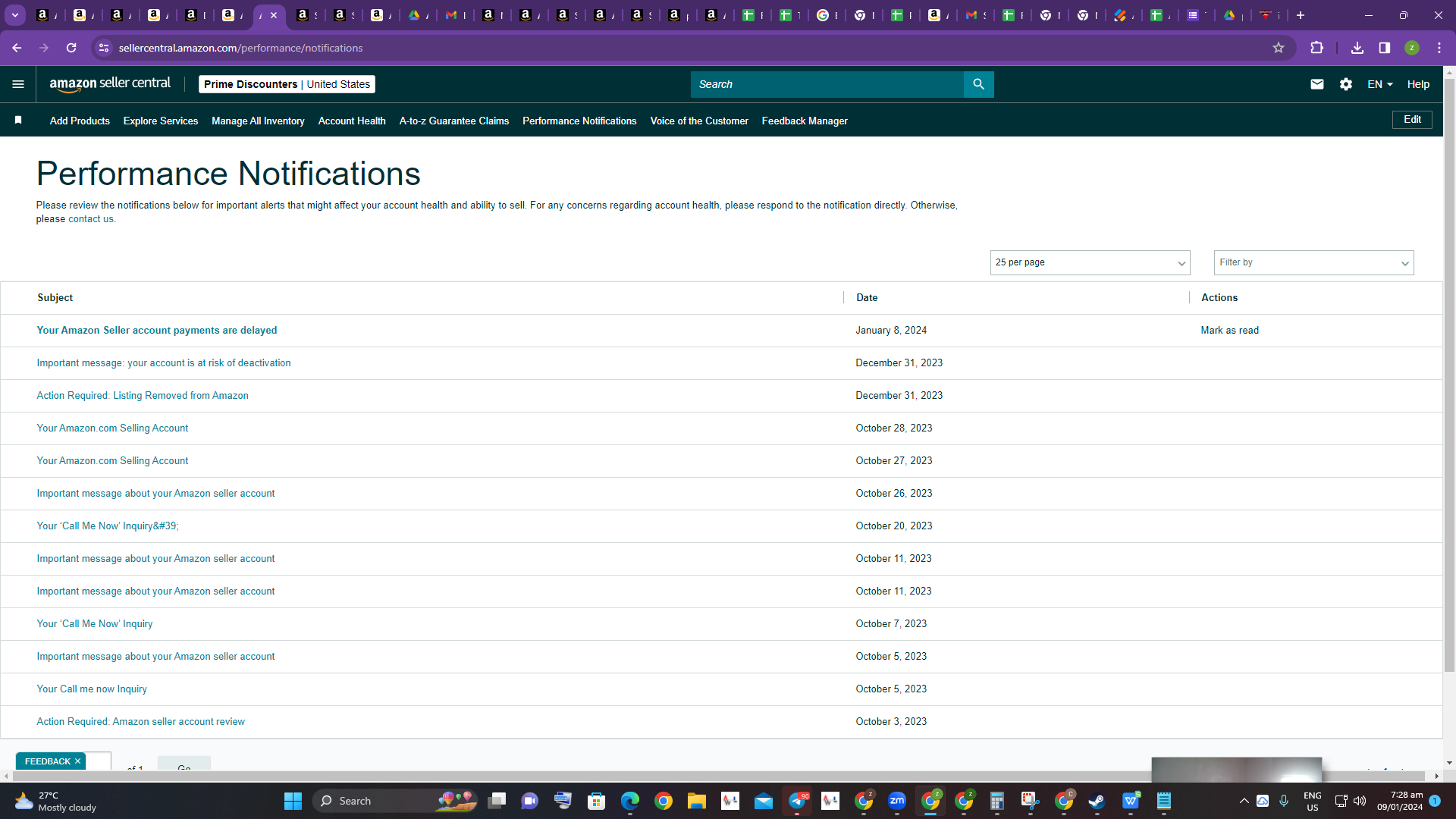Click the horizontal scrollbar at page bottom

720,776
